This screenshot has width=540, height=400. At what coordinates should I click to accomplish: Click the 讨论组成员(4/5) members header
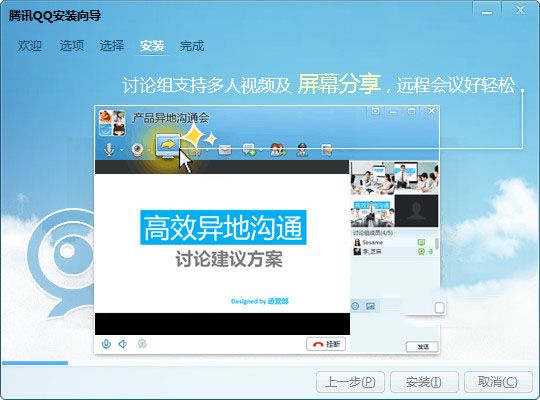pos(373,233)
